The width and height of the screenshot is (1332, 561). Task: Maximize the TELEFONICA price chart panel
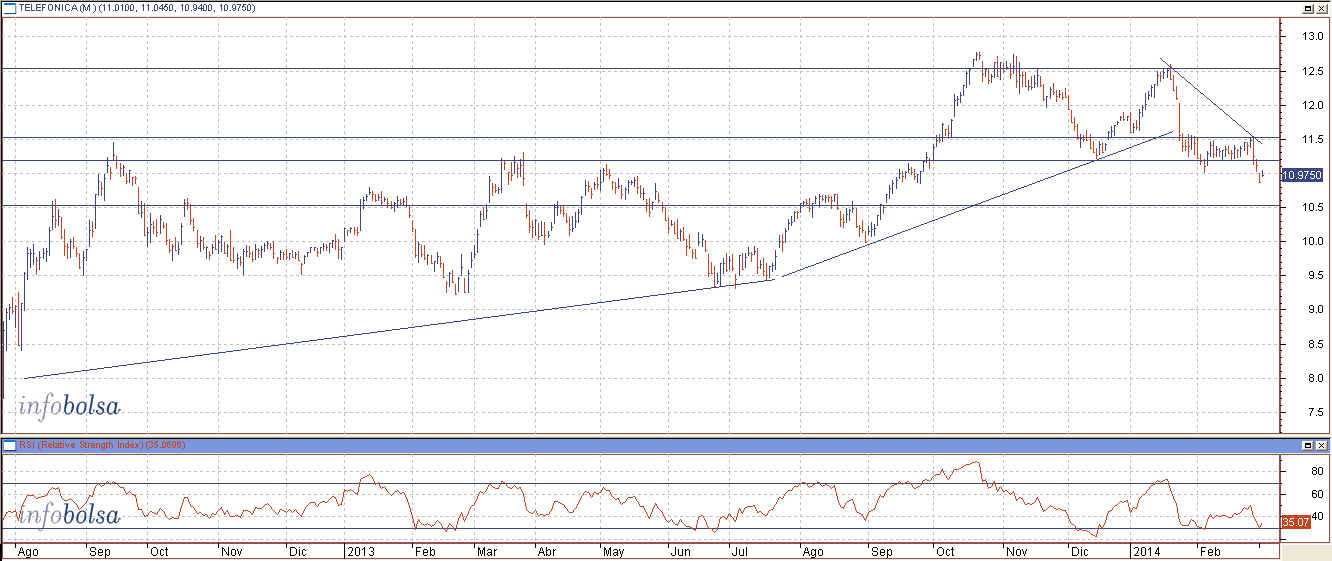coord(1308,7)
